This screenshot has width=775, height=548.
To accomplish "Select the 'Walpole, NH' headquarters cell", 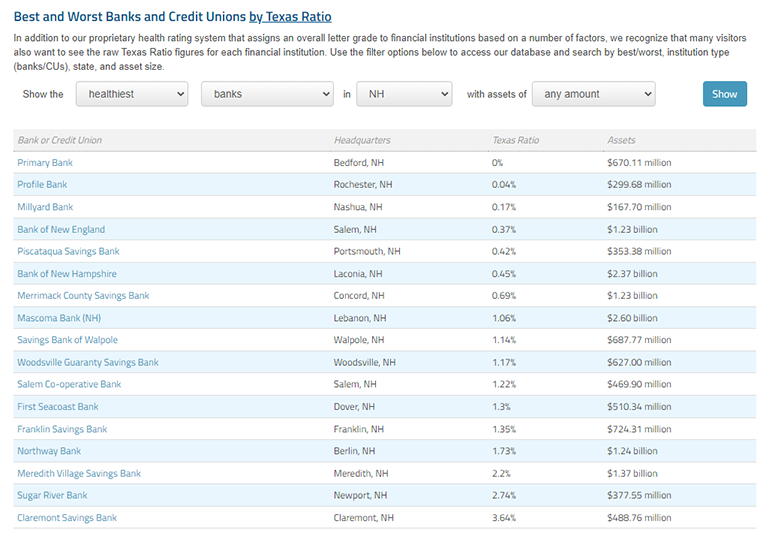I will click(359, 340).
